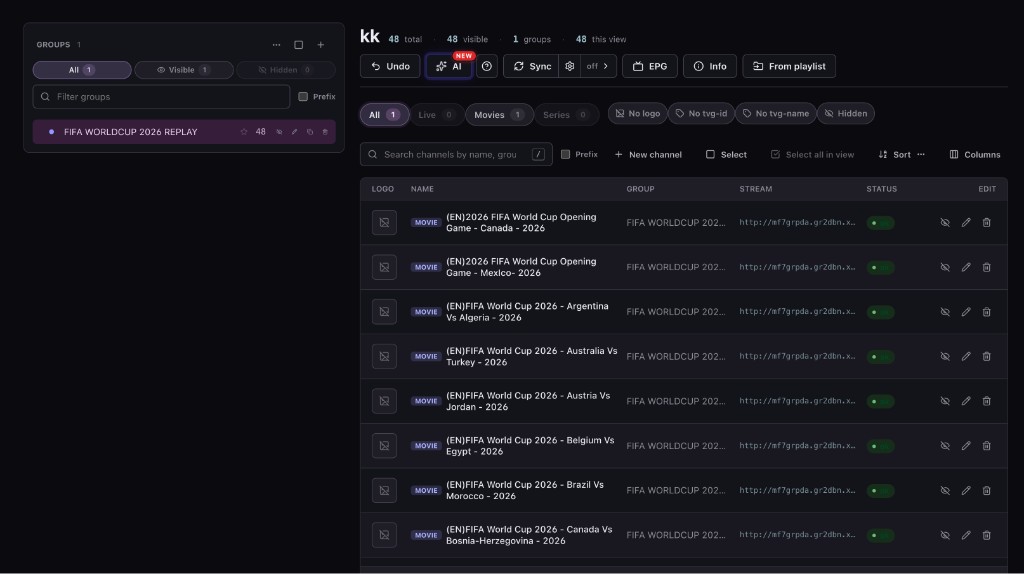
Task: Edit the Opening Game Canada channel
Action: coord(966,223)
